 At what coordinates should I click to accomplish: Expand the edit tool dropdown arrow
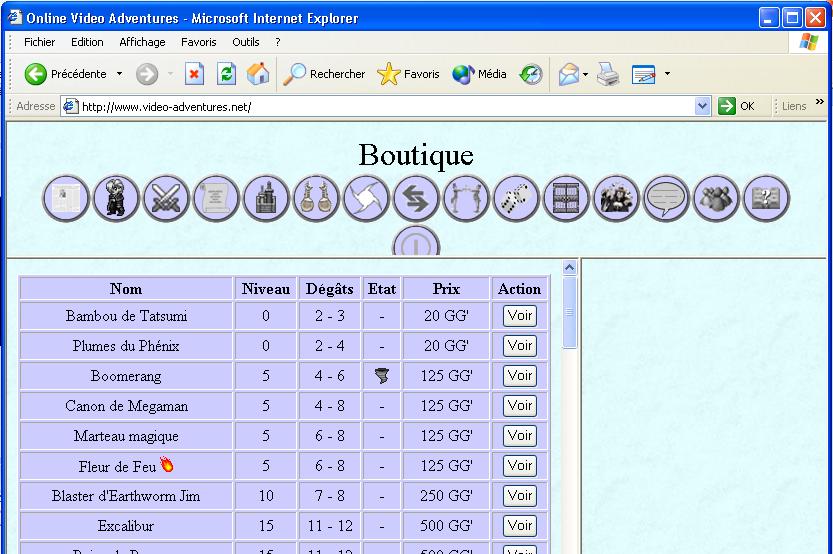(667, 74)
